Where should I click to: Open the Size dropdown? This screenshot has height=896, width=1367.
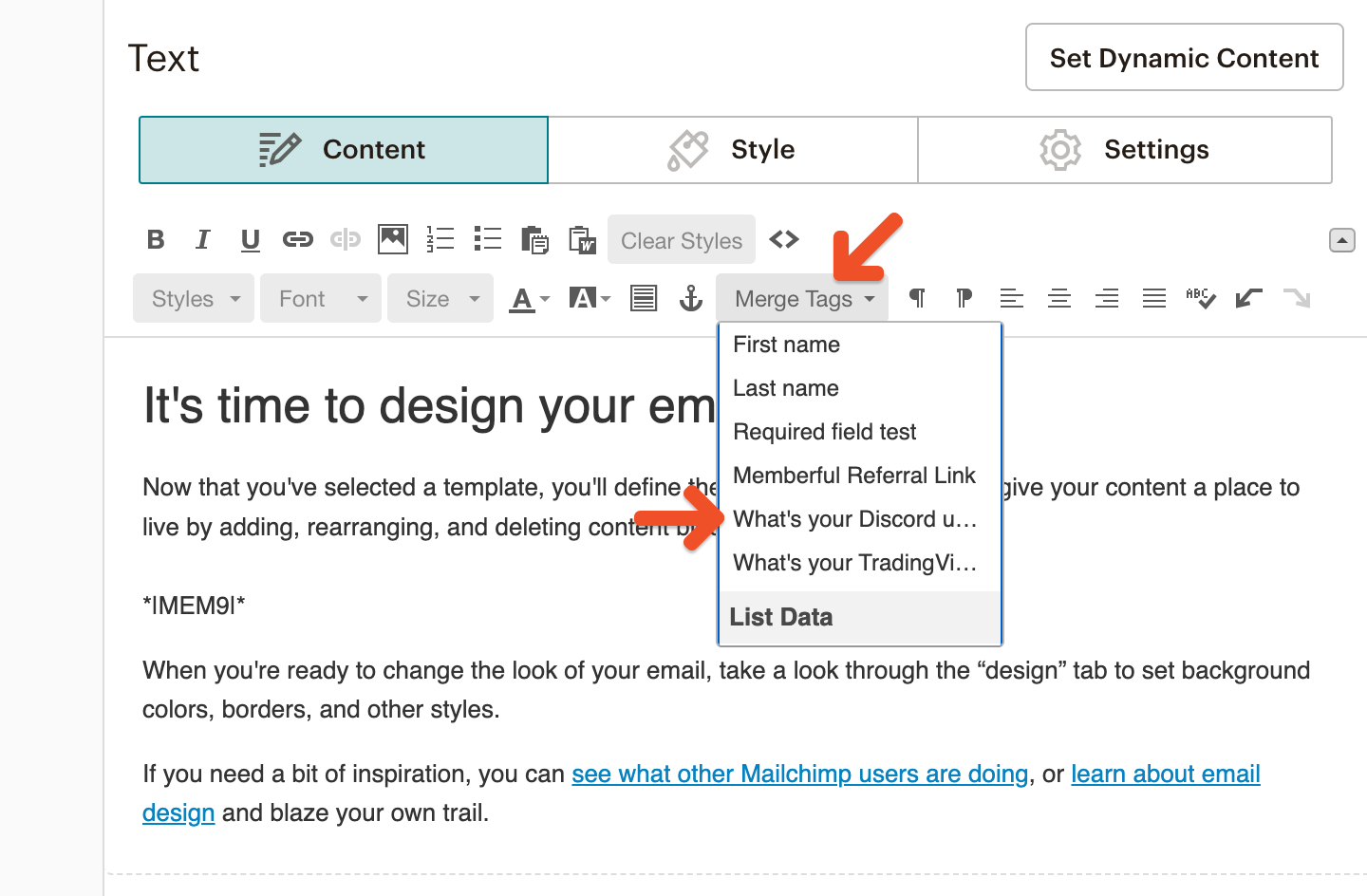point(440,298)
